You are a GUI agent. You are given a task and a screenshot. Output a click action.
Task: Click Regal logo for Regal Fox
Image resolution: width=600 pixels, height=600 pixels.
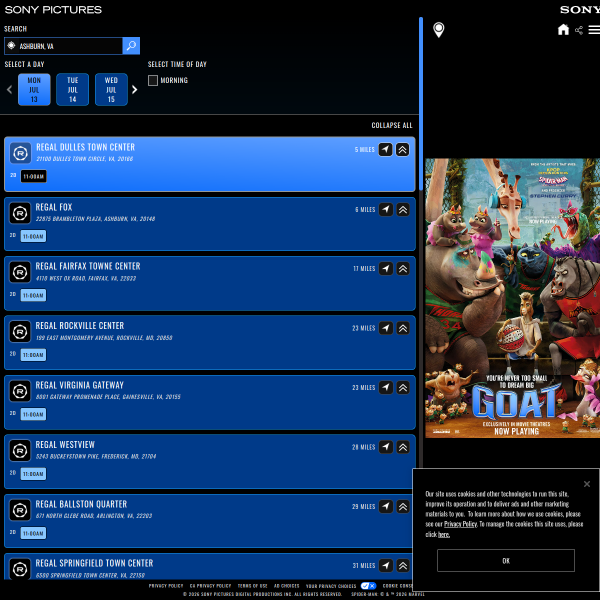20,213
